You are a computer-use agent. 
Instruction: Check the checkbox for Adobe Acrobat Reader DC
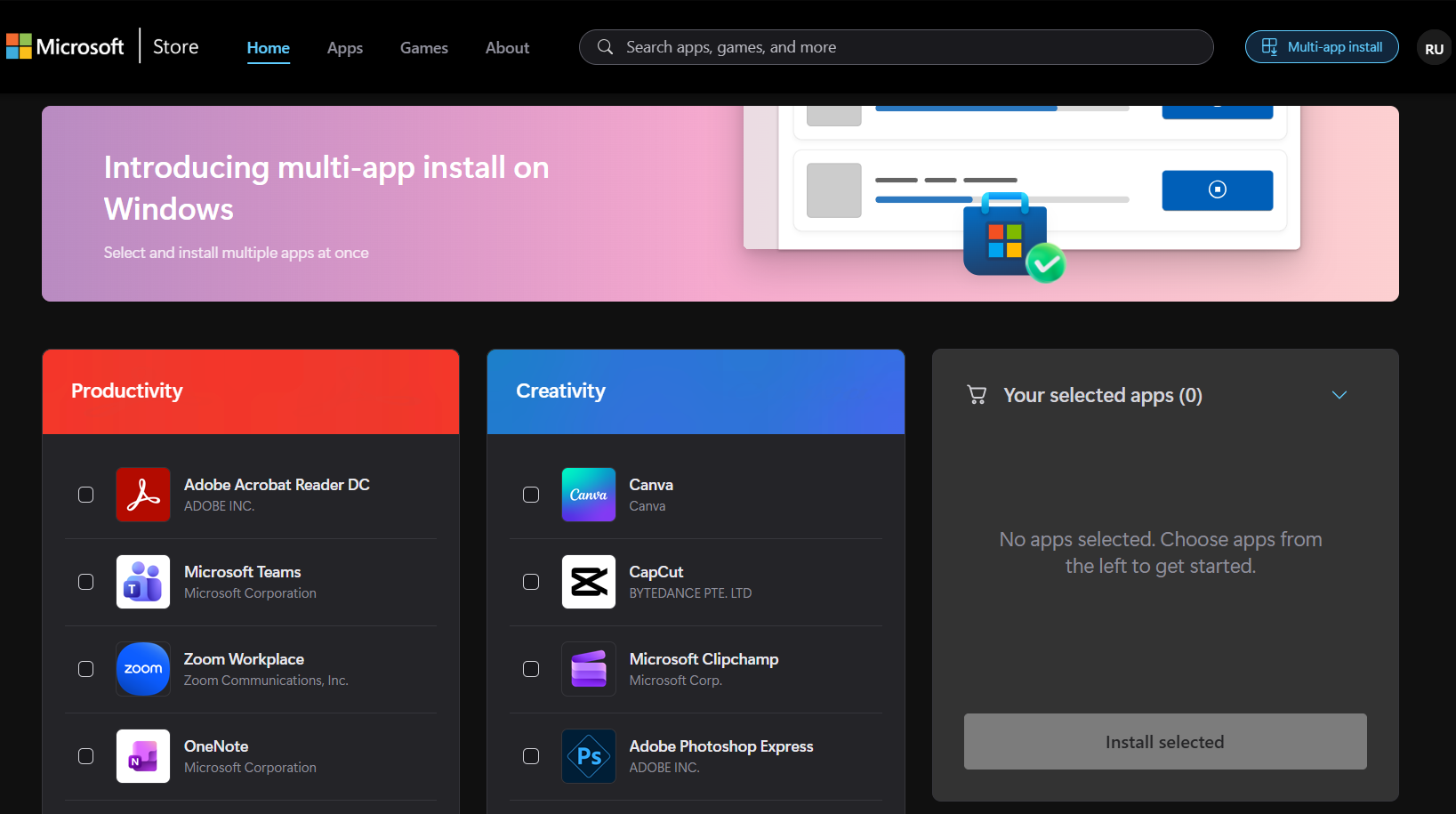[x=85, y=495]
